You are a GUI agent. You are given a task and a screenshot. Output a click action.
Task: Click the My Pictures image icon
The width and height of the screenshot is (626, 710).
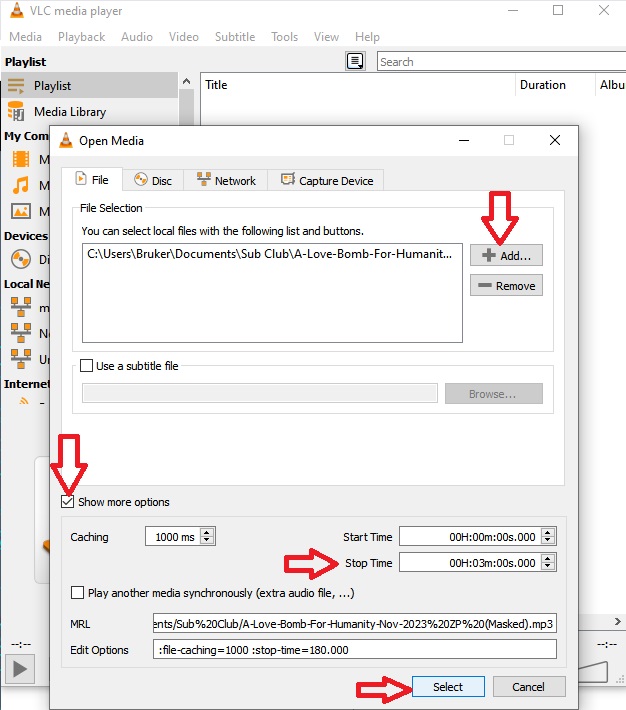(x=21, y=211)
